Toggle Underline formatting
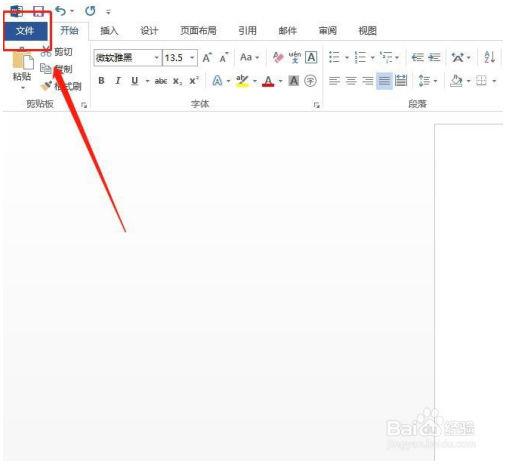Viewport: 506px width, 464px height. (135, 81)
